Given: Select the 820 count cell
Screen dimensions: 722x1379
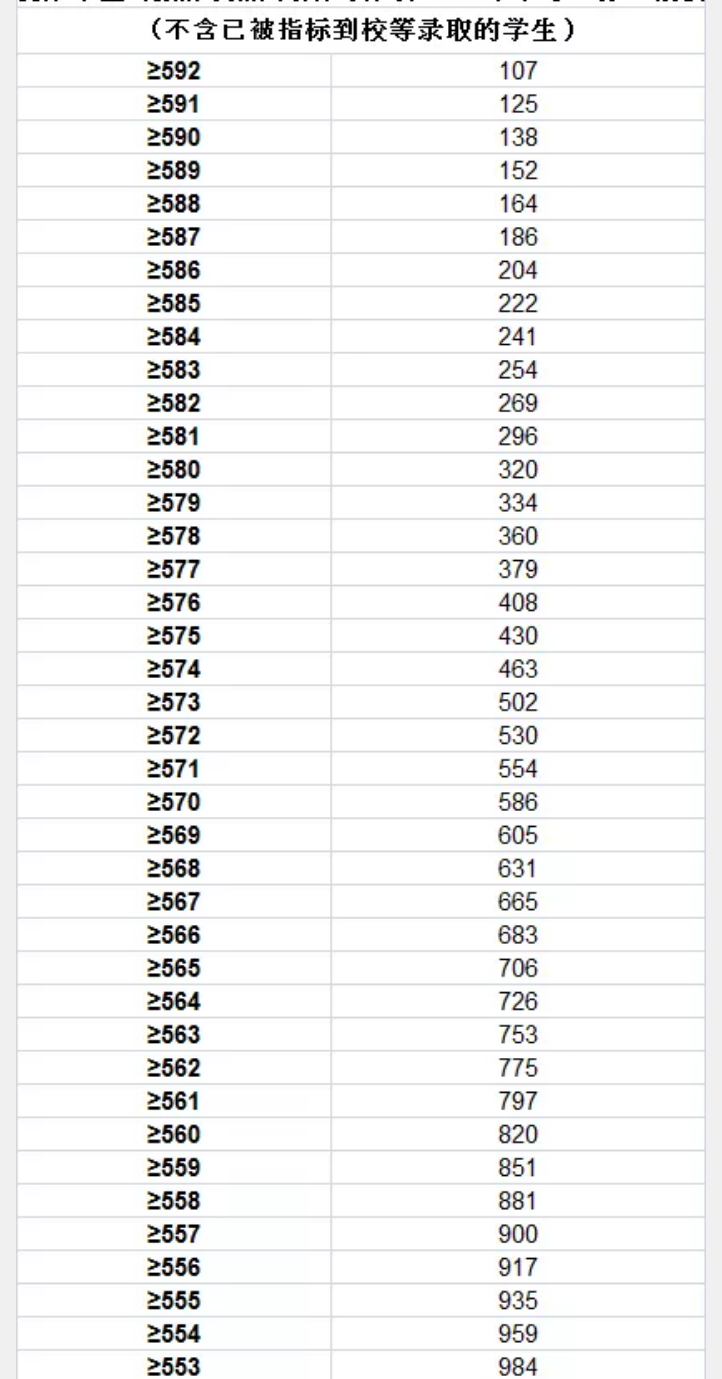Looking at the screenshot, I should tap(517, 1134).
